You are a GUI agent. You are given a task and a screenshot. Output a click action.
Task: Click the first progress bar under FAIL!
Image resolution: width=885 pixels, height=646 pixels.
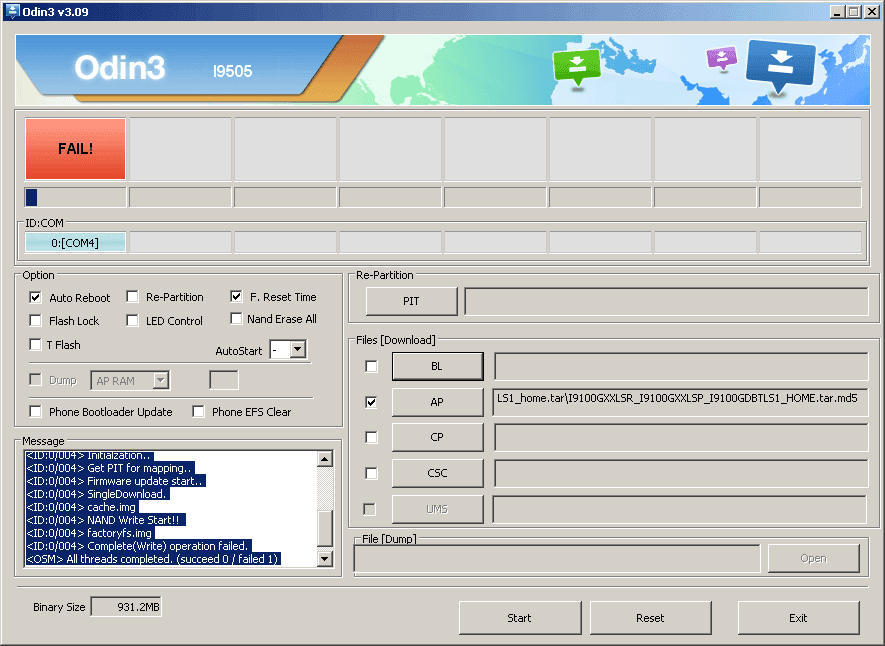point(75,197)
